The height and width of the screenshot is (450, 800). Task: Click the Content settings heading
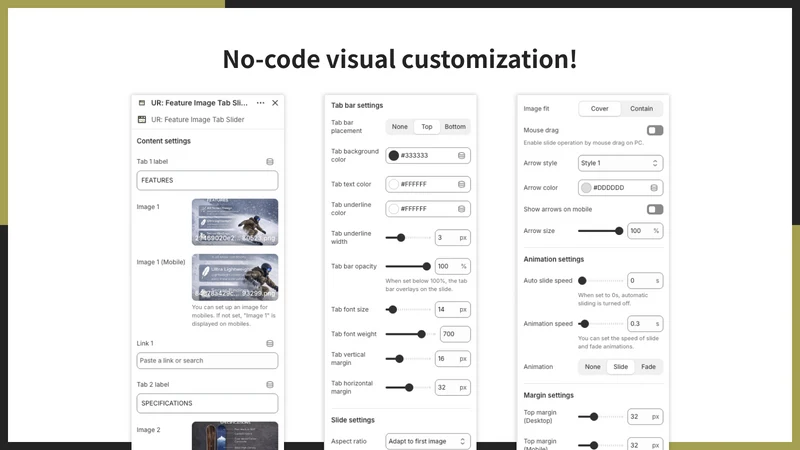click(164, 141)
